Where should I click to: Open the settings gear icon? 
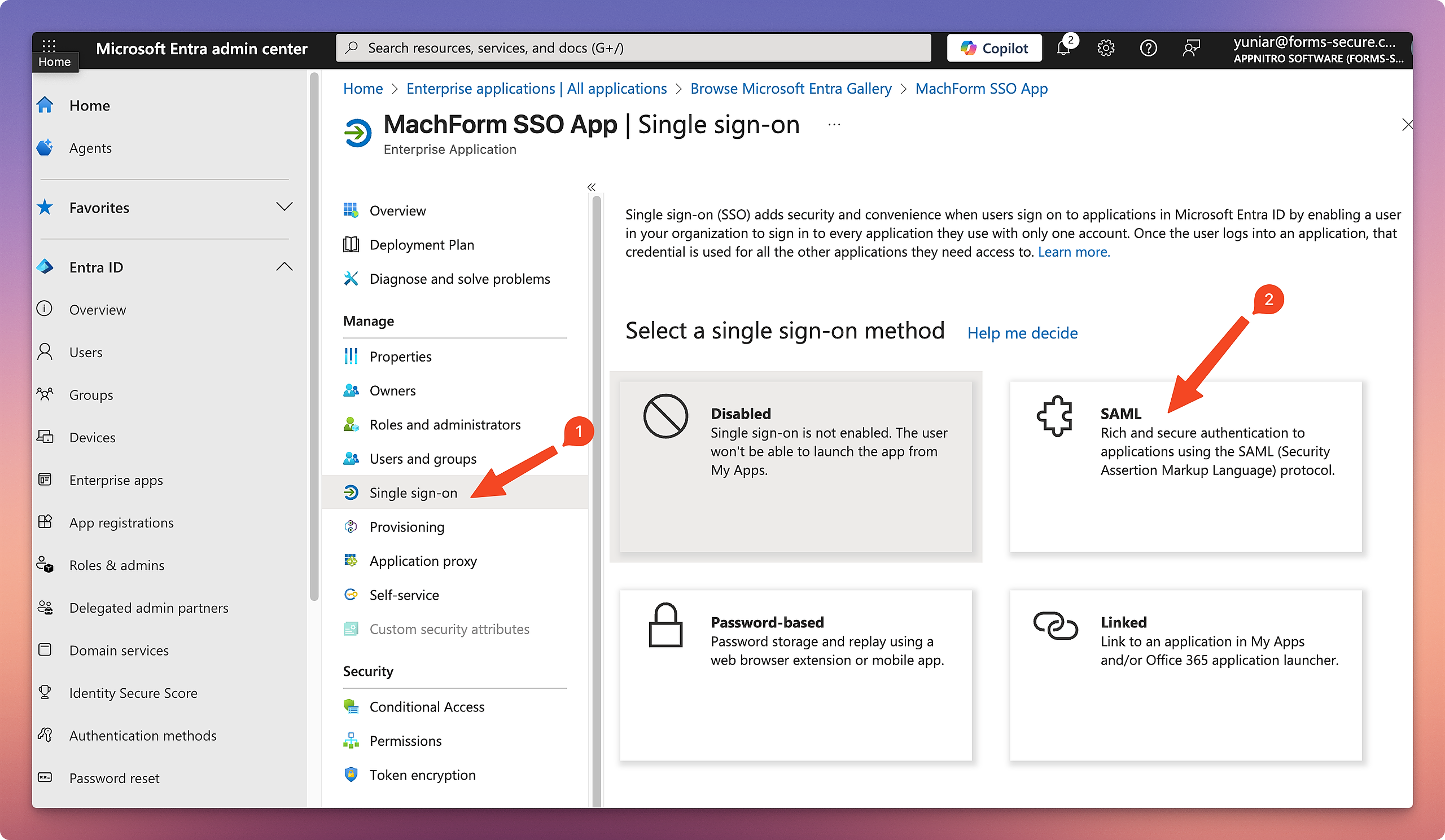tap(1106, 48)
